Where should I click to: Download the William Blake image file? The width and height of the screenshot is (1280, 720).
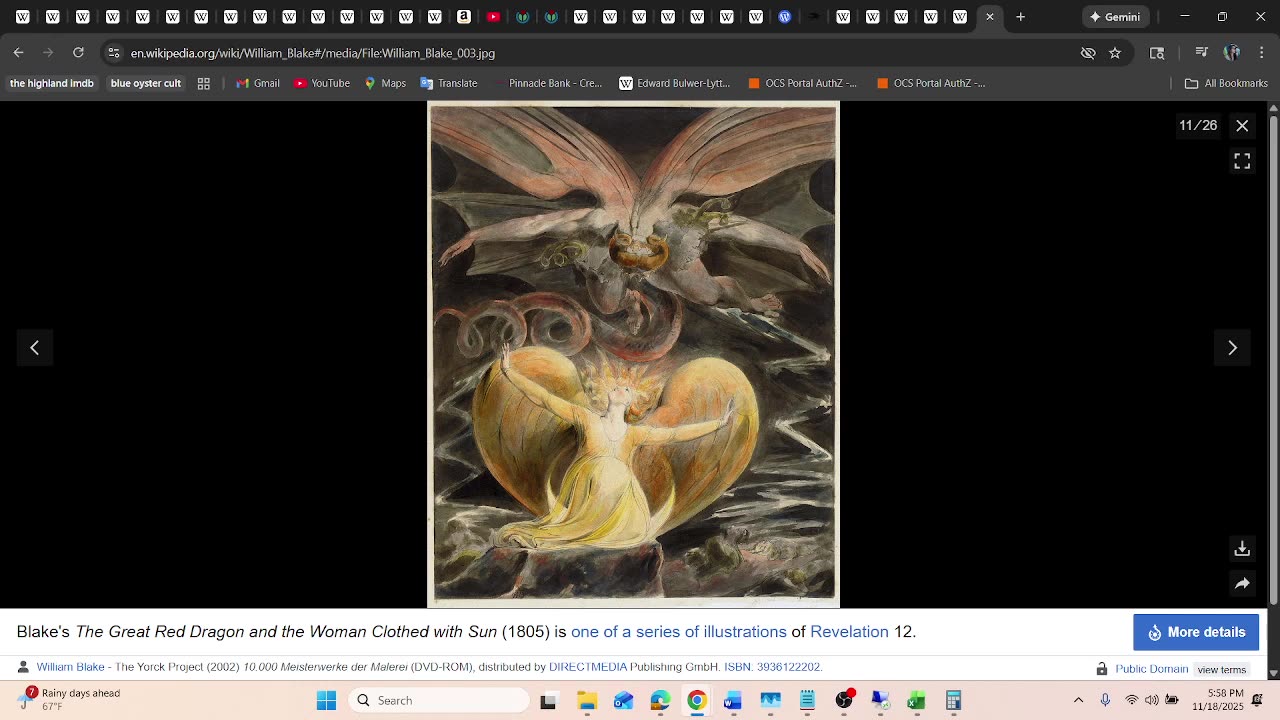(x=1242, y=548)
